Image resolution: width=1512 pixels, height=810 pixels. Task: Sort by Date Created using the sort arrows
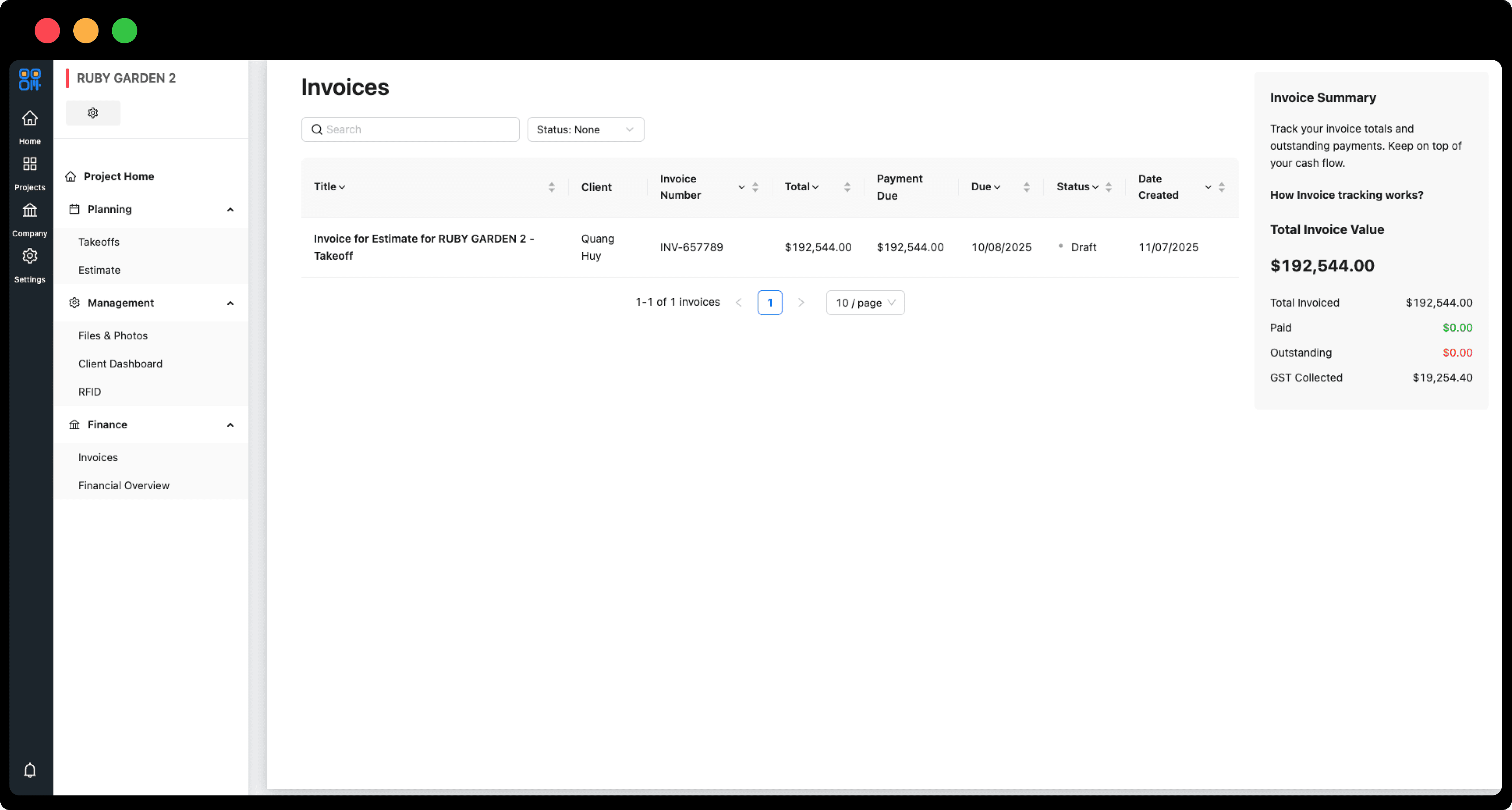(1221, 187)
